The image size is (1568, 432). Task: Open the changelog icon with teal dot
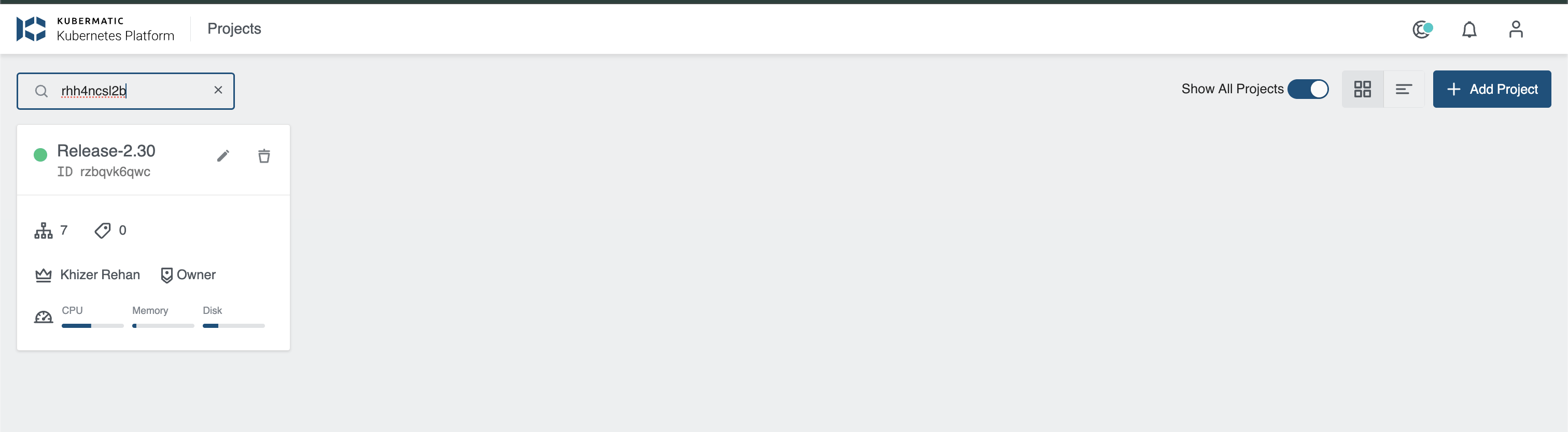(1422, 29)
